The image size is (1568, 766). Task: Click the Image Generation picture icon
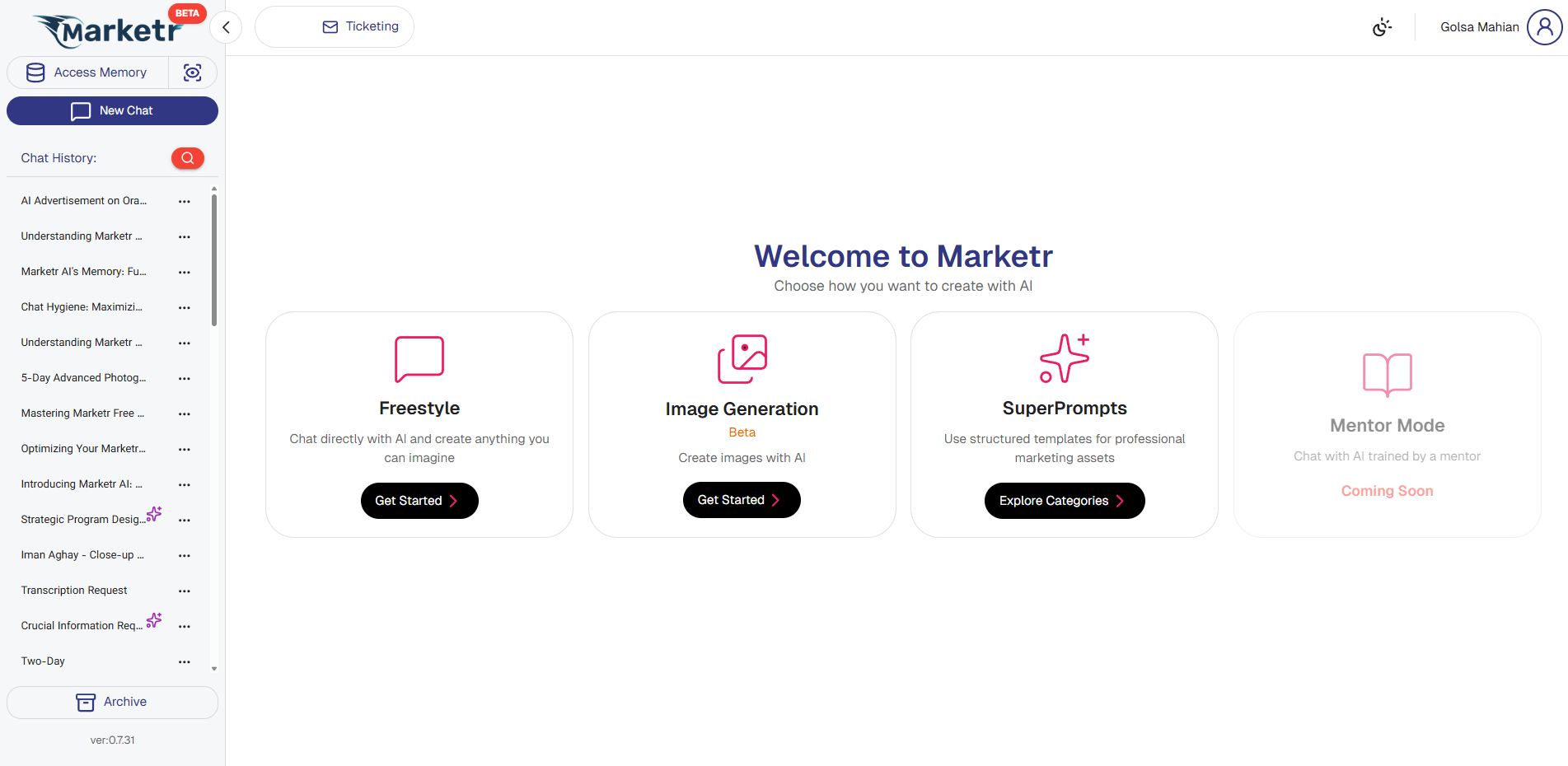pos(742,359)
